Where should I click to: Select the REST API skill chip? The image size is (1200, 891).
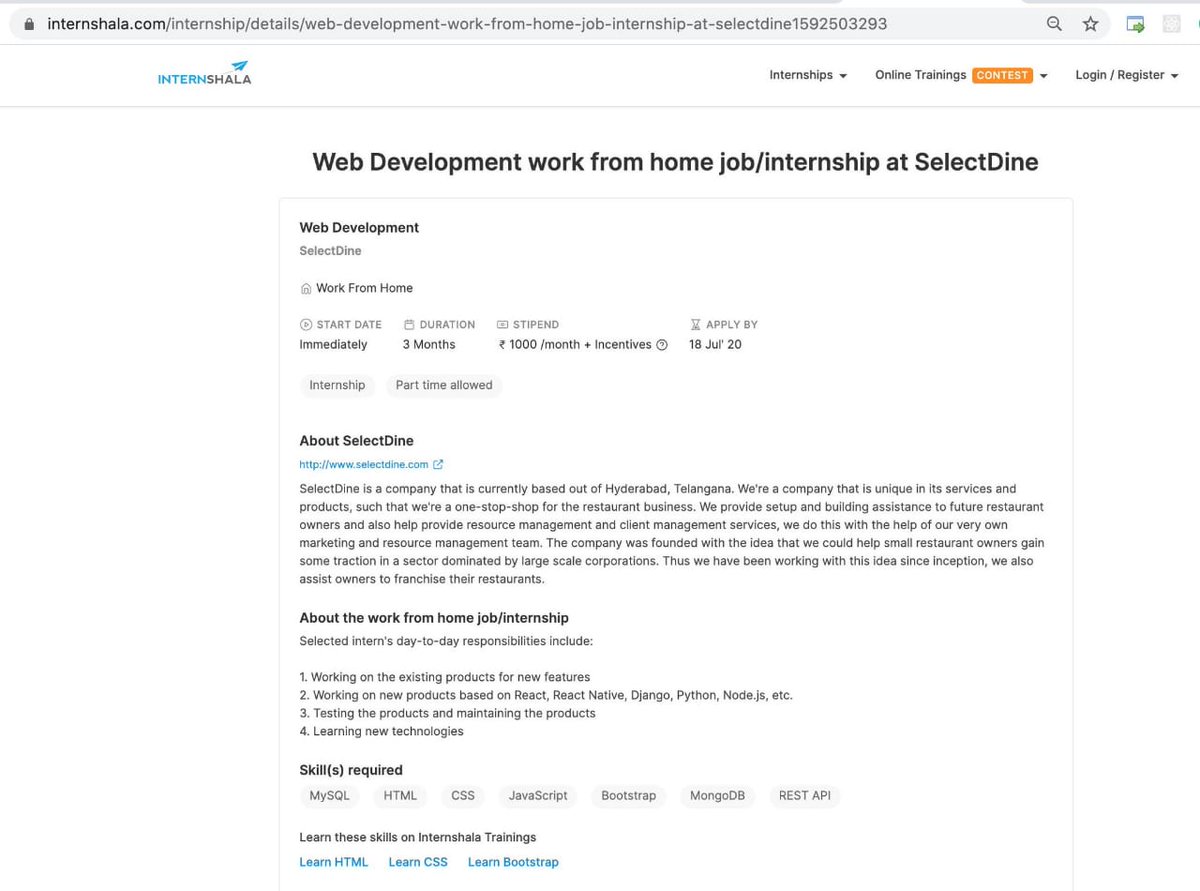[x=805, y=796]
